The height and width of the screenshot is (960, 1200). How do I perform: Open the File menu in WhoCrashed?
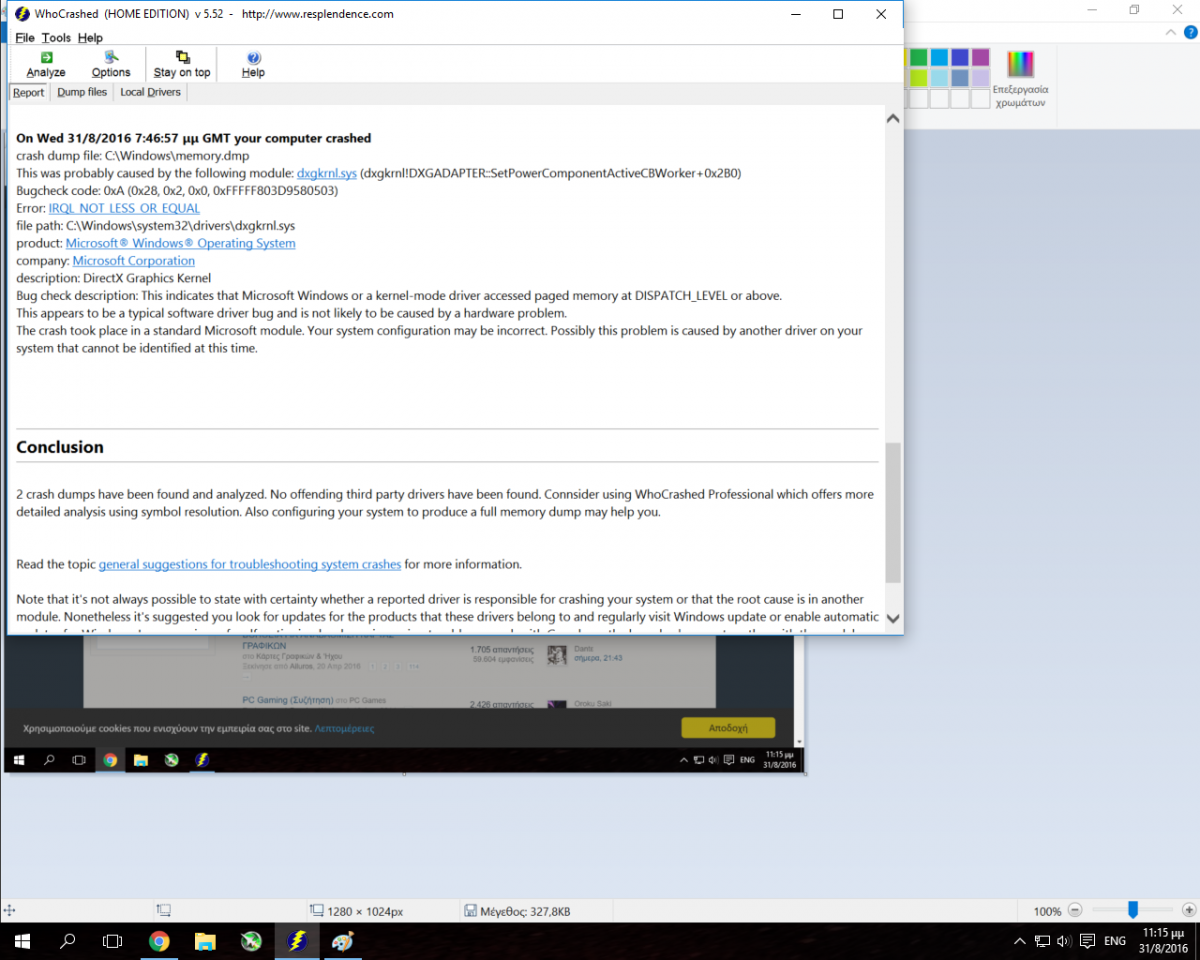(25, 38)
